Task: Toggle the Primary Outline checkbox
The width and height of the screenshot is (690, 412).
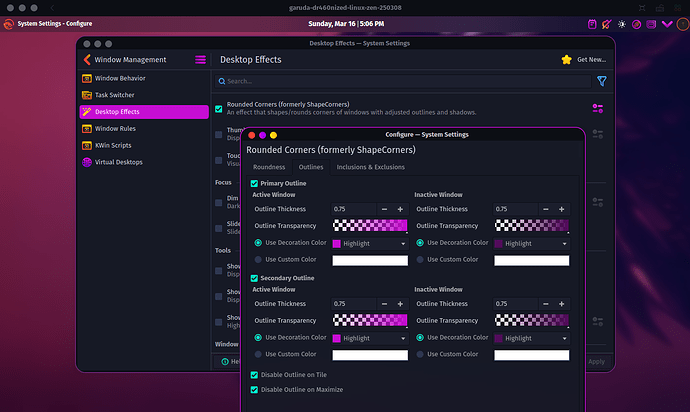Action: (254, 184)
